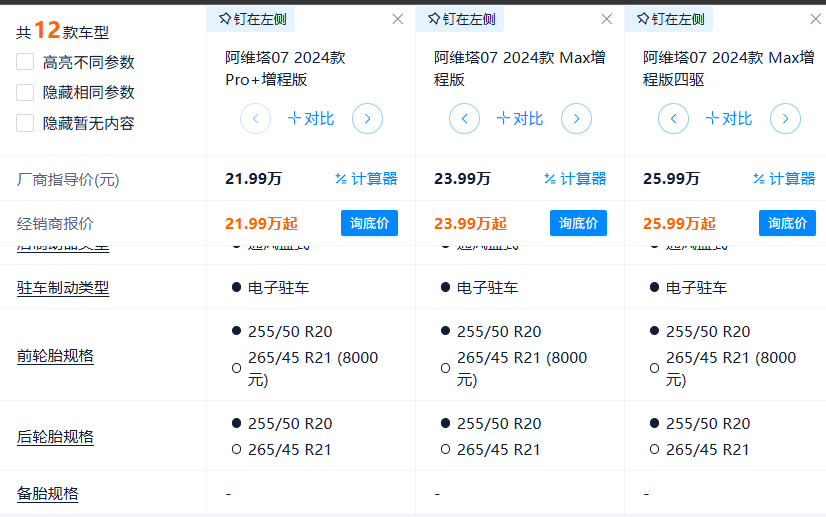Viewport: 826px width, 517px height.
Task: Click 询底价 for the 25.99万起 model
Action: pos(787,223)
